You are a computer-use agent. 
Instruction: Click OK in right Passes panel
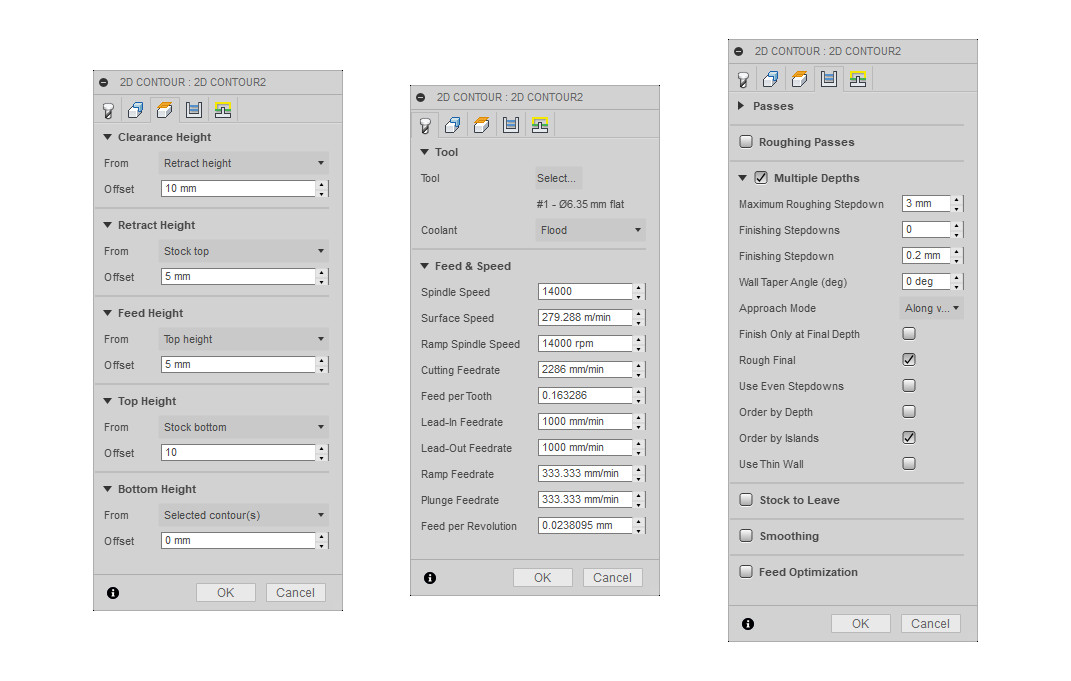[x=861, y=623]
